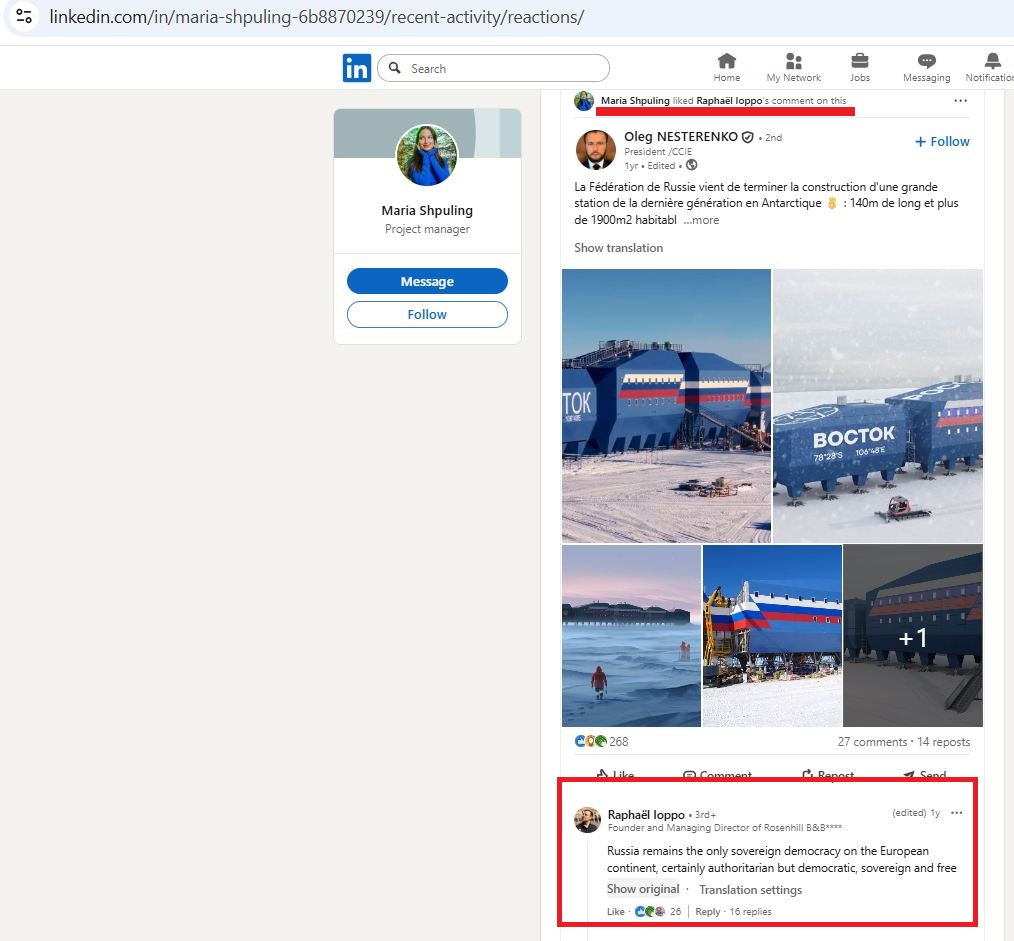Show original text of the comment
This screenshot has width=1014, height=941.
click(x=643, y=889)
